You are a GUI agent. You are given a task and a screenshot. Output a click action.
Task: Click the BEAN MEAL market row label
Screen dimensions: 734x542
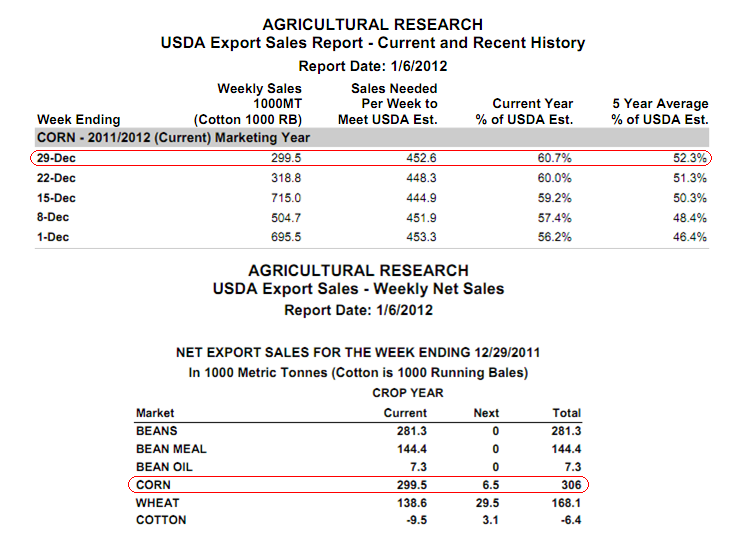(x=171, y=449)
